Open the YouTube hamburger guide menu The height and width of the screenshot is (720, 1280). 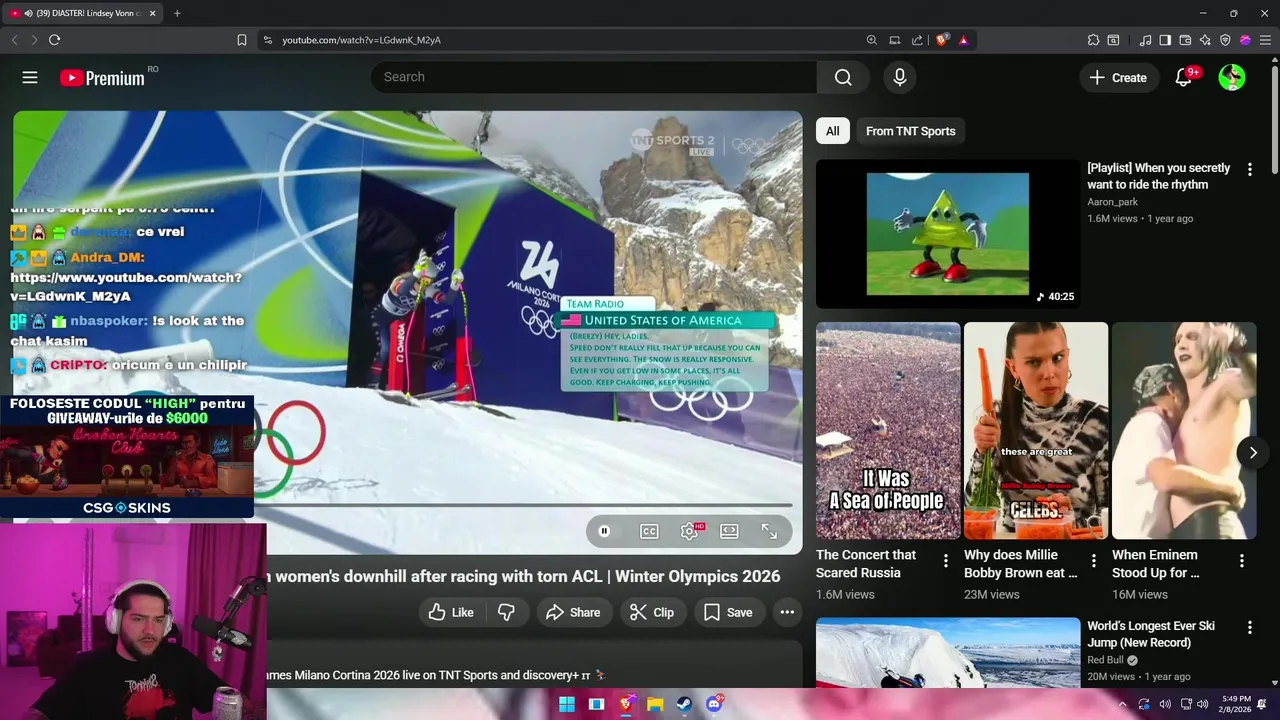30,77
